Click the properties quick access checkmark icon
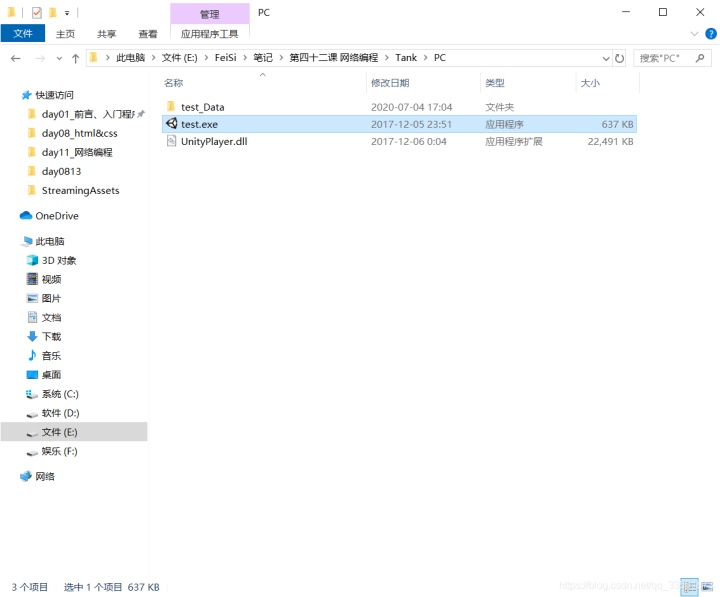 [37, 13]
